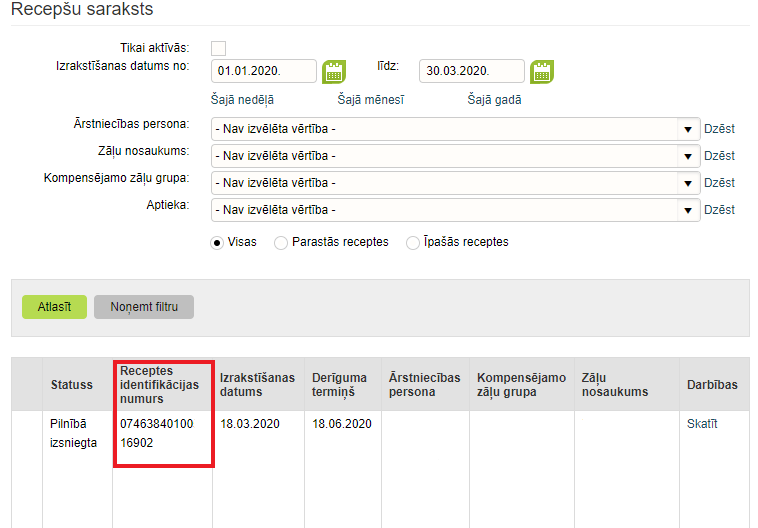
Task: Sort by the 'Statuss' column header
Action: [x=77, y=385]
